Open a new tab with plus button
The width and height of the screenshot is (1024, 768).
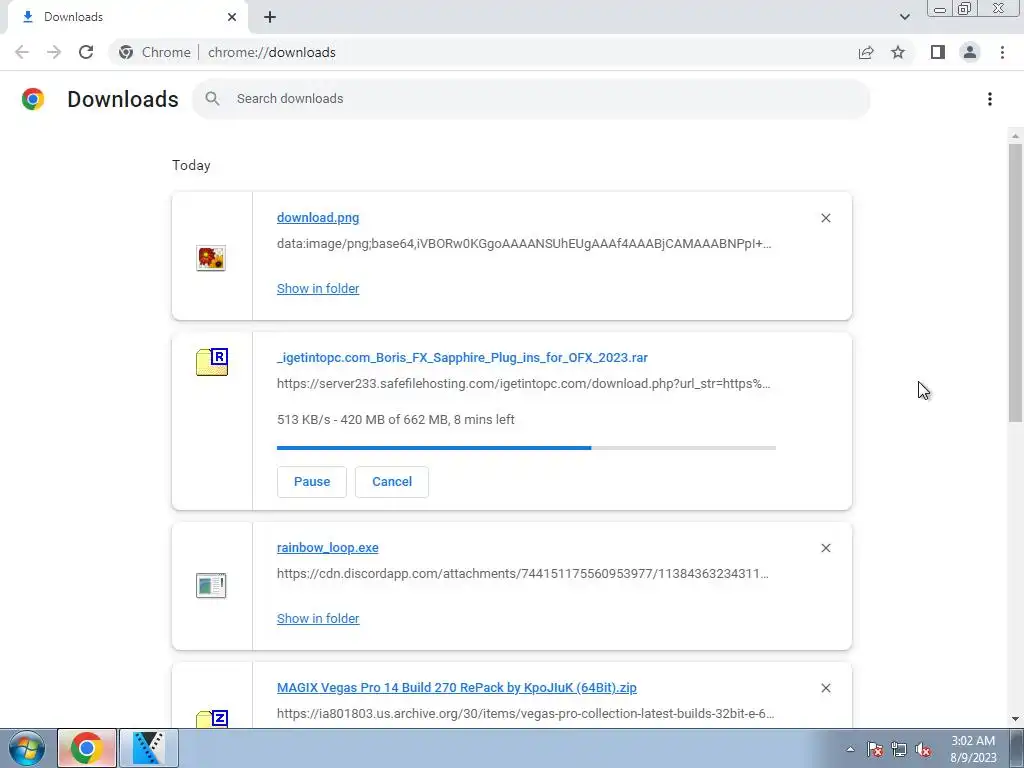click(270, 17)
